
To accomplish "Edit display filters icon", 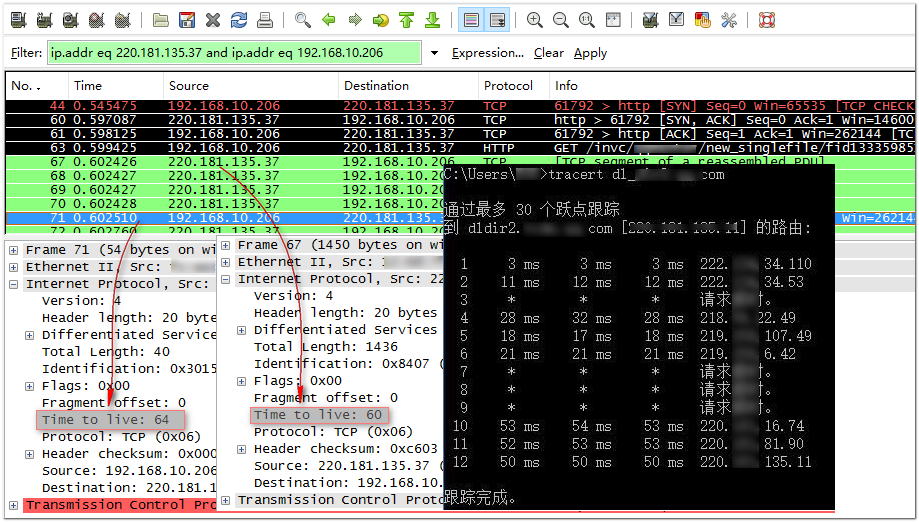I will [676, 21].
